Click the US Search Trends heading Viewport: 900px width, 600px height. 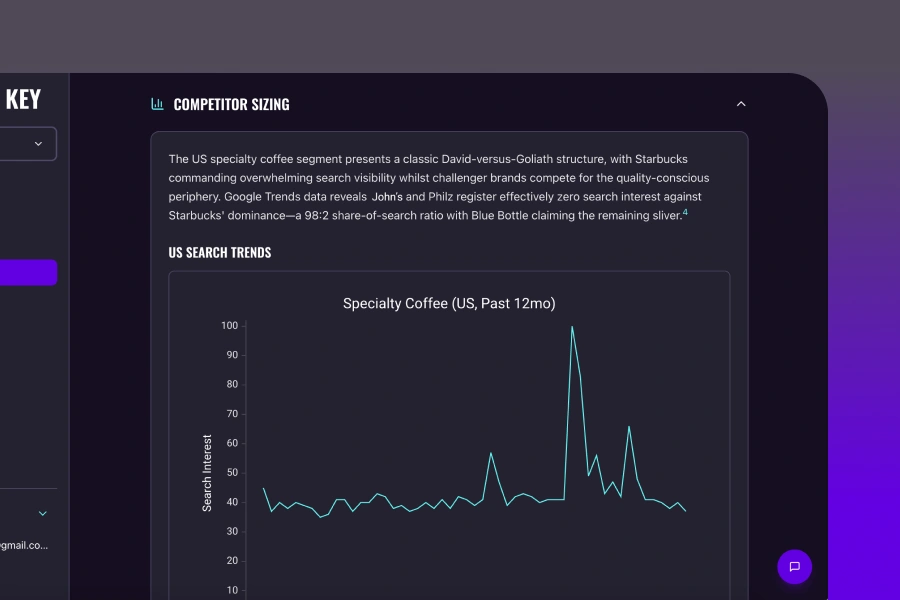pyautogui.click(x=219, y=253)
